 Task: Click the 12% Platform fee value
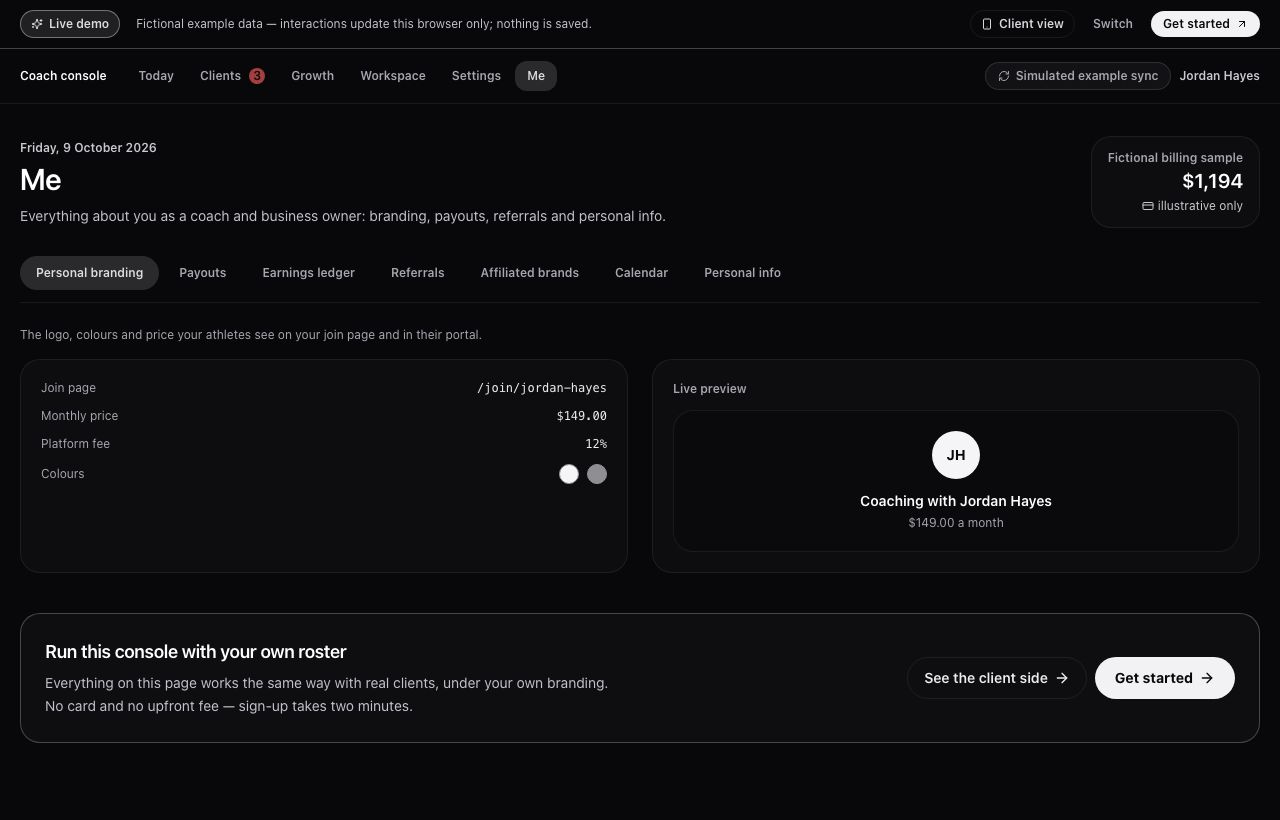[x=596, y=444]
